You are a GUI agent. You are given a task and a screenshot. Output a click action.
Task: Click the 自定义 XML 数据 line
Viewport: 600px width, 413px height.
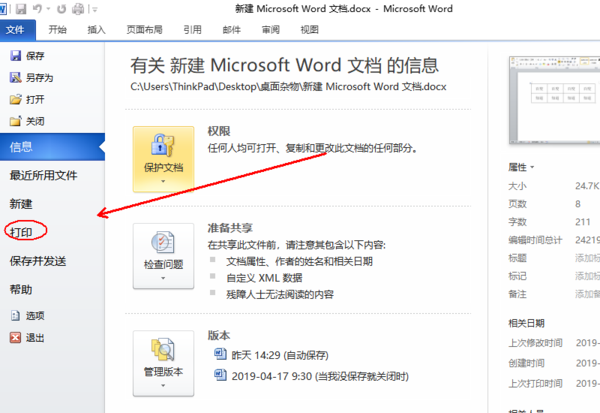click(x=264, y=278)
